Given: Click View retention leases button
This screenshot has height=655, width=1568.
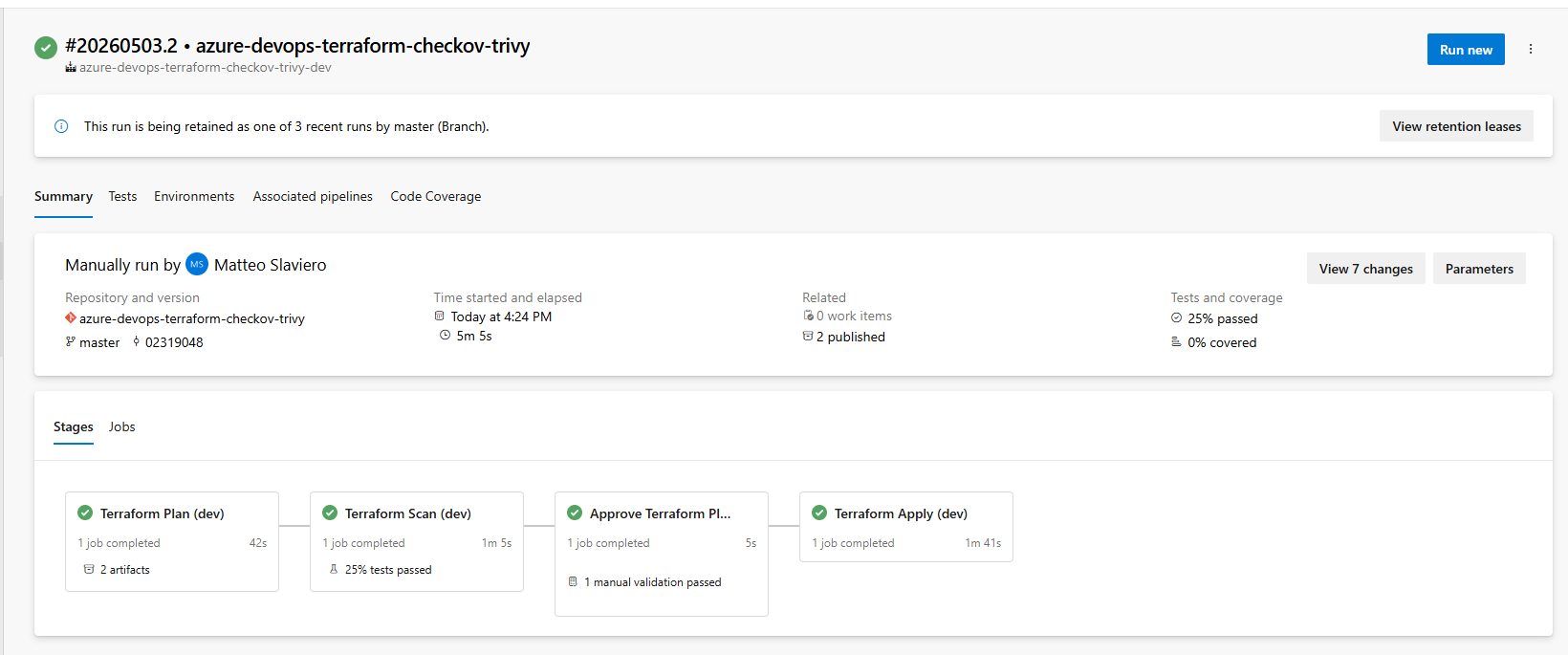Looking at the screenshot, I should point(1456,126).
